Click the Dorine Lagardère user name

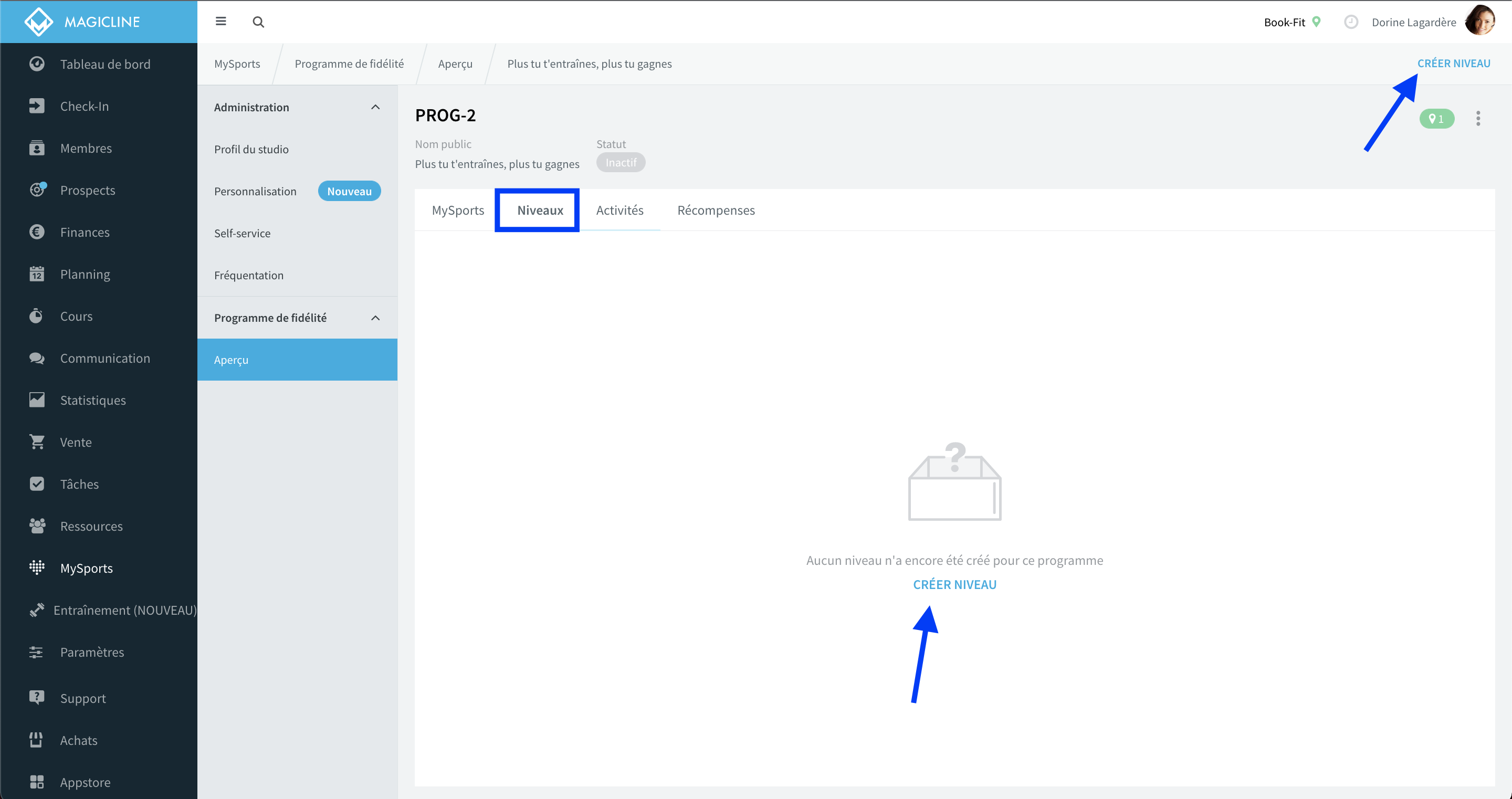coord(1413,22)
